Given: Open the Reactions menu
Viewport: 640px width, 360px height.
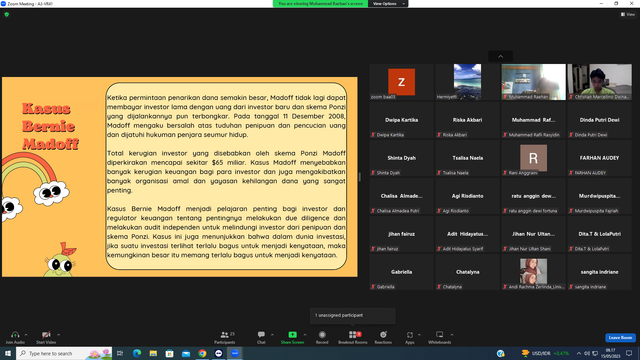Looking at the screenshot, I should coord(383,337).
